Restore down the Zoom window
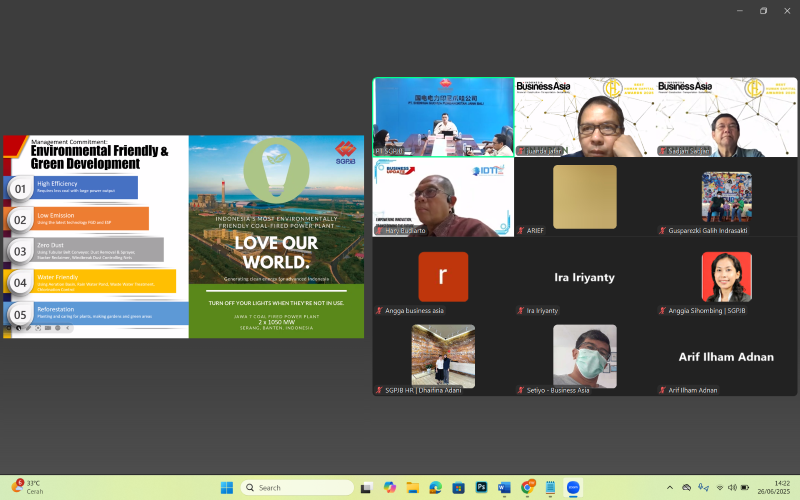 (x=763, y=11)
